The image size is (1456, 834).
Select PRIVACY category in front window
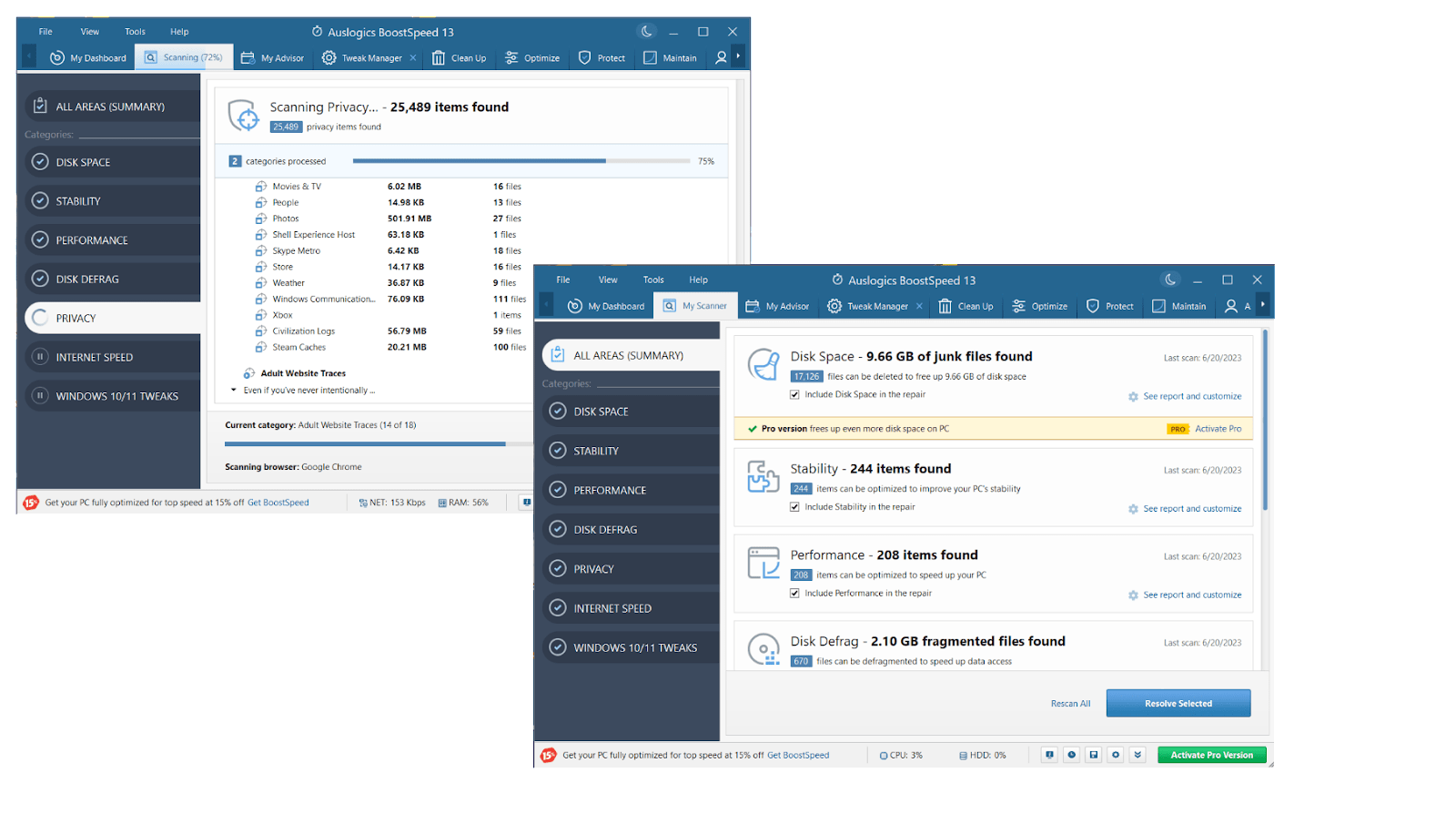coord(631,569)
